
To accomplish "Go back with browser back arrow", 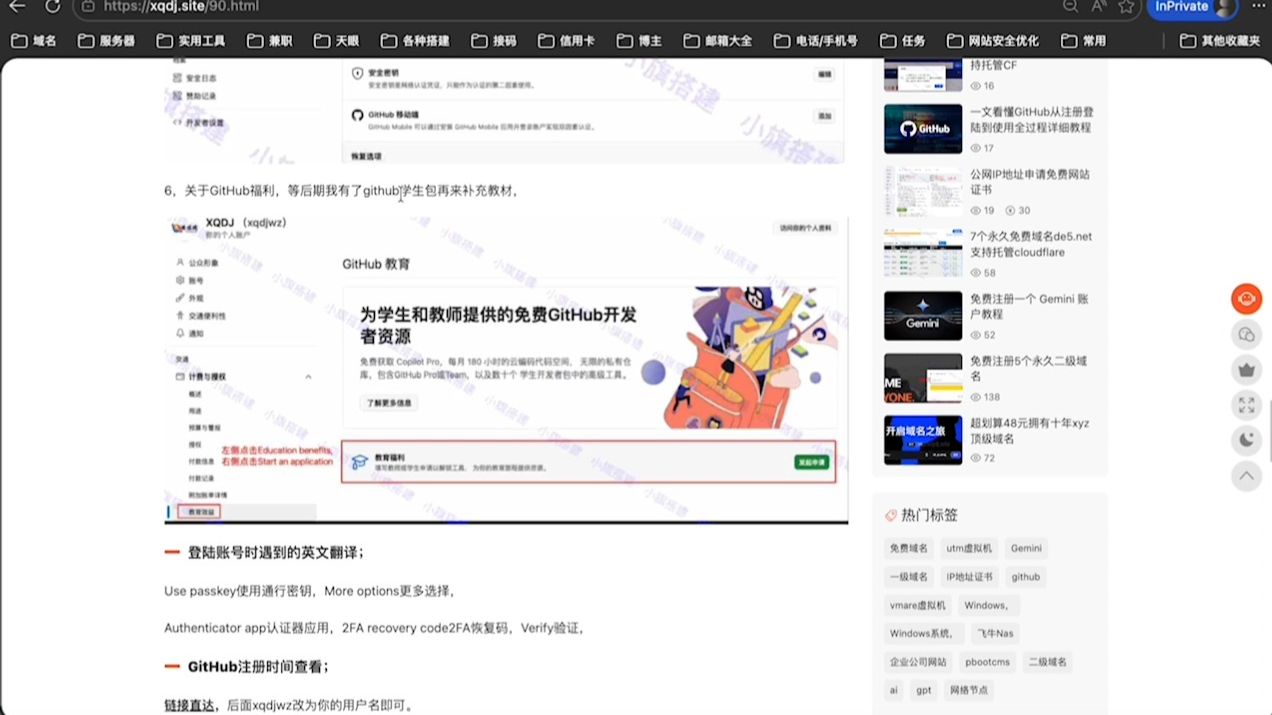I will click(x=17, y=7).
